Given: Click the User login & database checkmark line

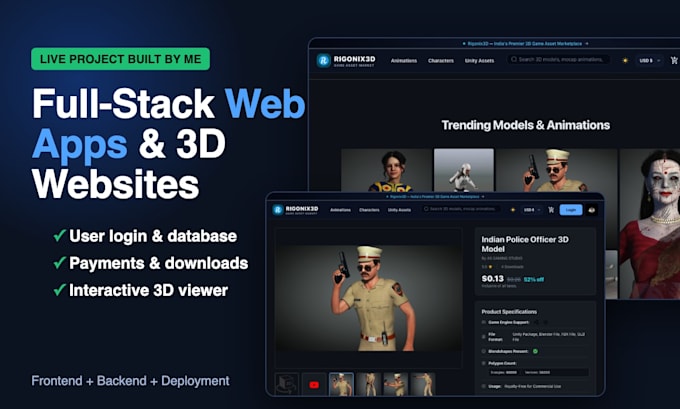Looking at the screenshot, I should coord(145,236).
